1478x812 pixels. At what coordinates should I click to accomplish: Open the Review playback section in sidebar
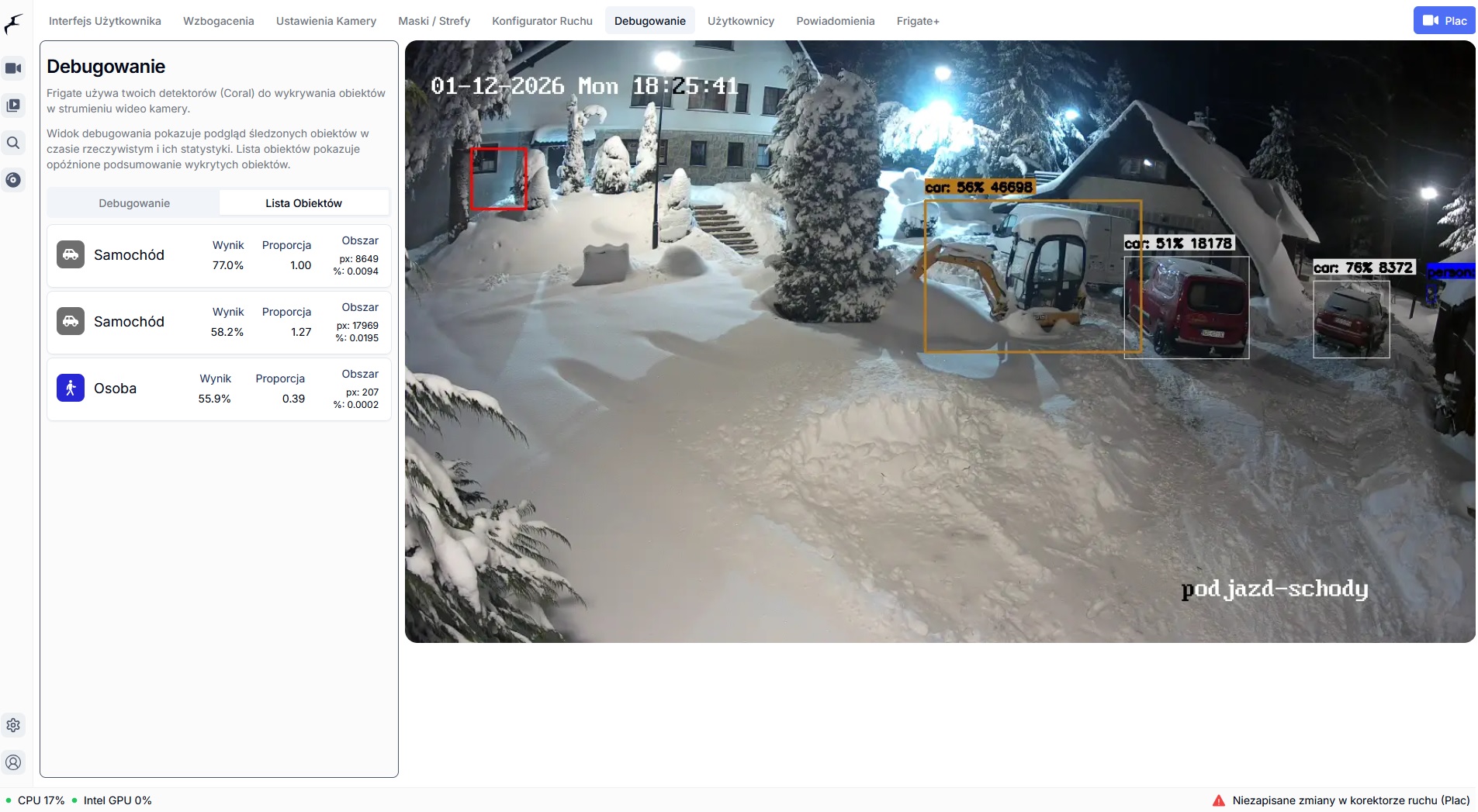click(13, 105)
